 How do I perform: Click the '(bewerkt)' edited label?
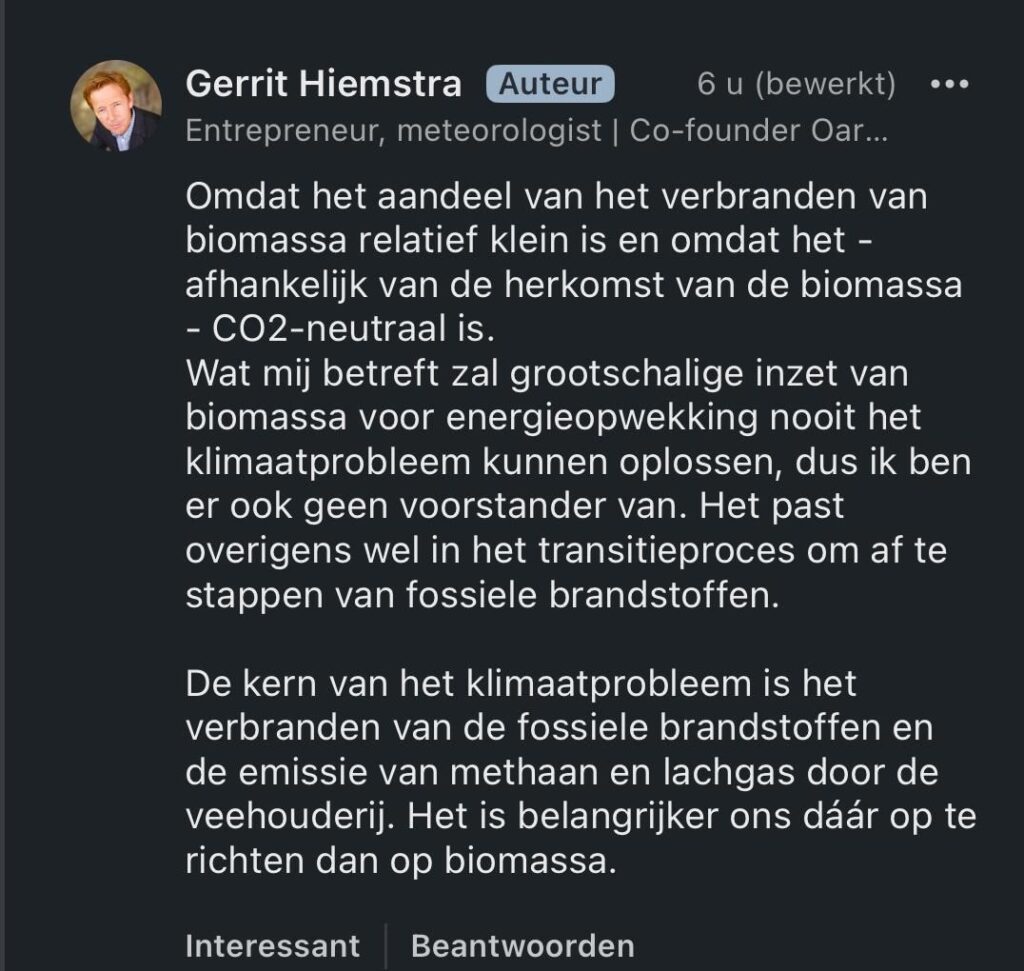pyautogui.click(x=825, y=84)
